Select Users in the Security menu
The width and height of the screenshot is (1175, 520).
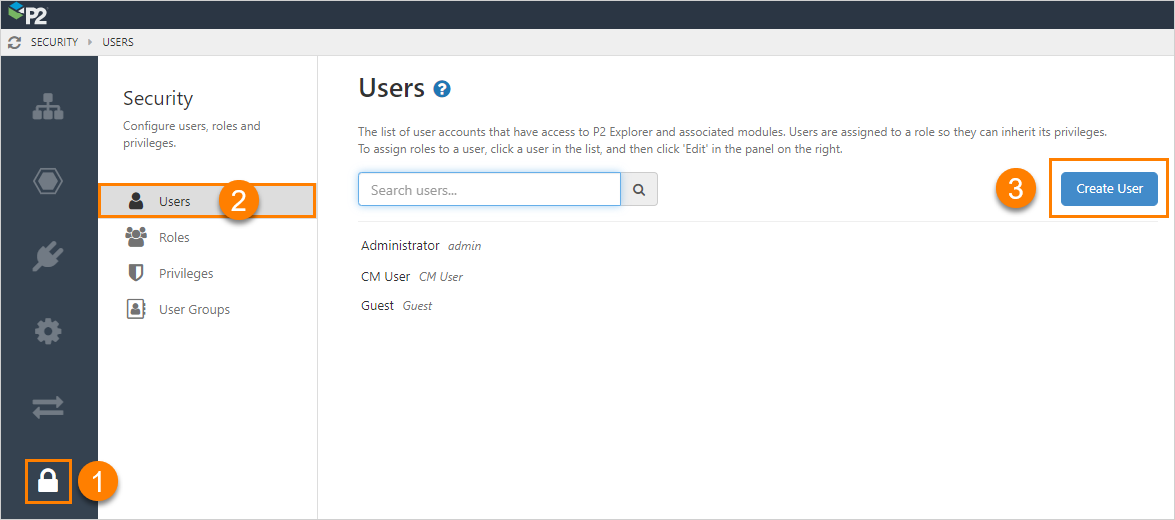point(174,201)
